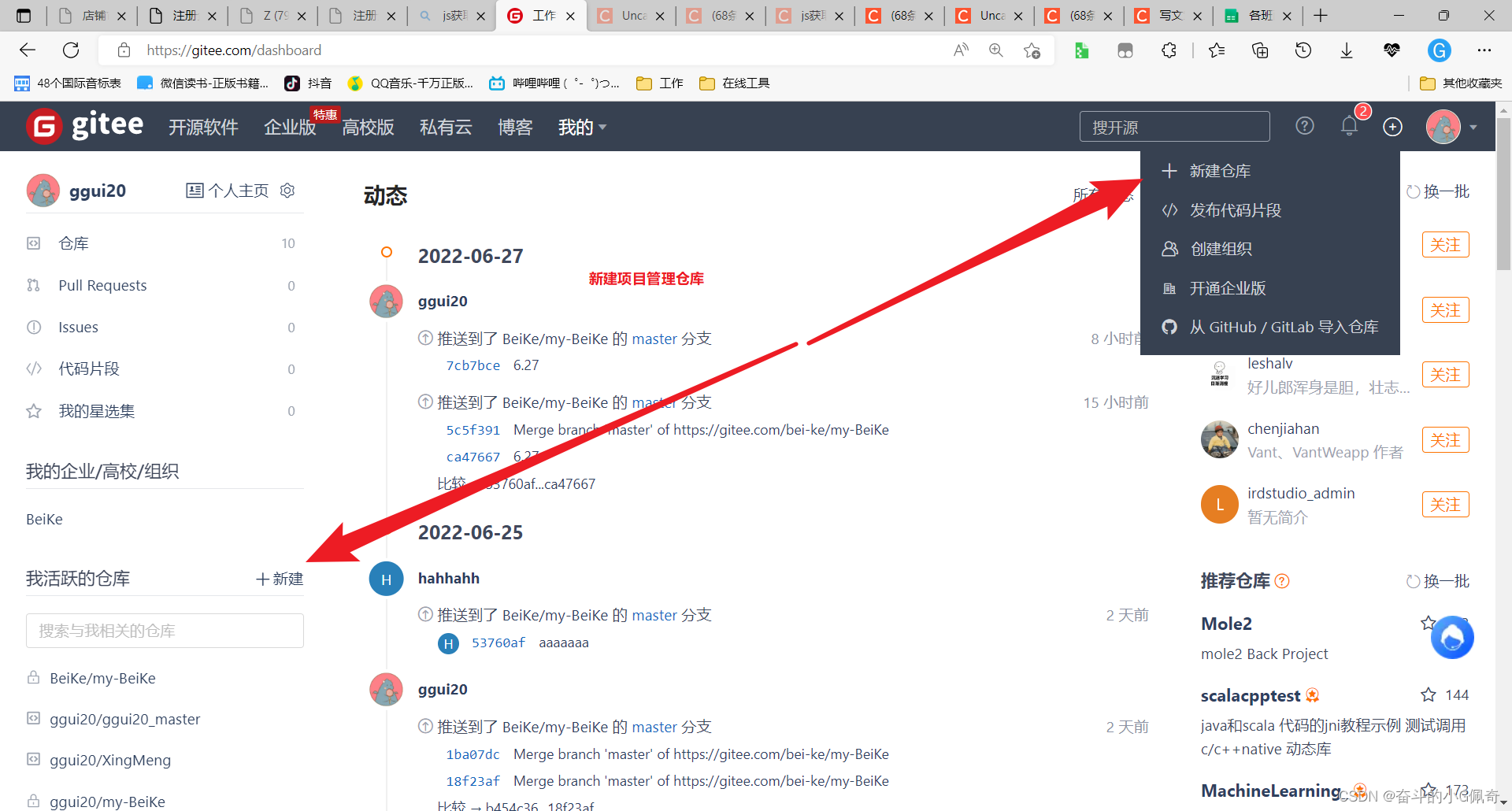The height and width of the screenshot is (811, 1512).
Task: Open 推荐仓库 help question icon
Action: [1282, 581]
